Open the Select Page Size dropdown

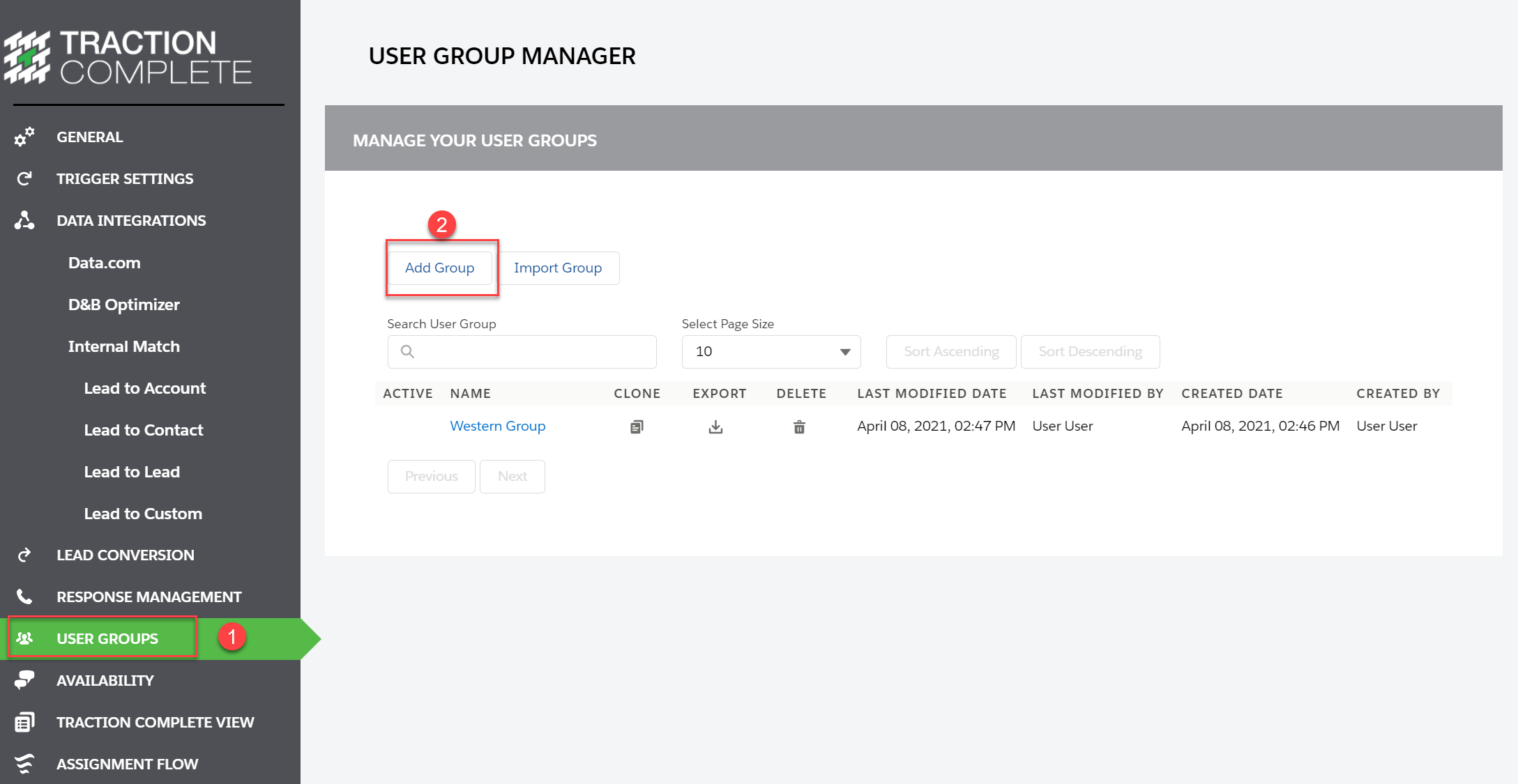[771, 351]
